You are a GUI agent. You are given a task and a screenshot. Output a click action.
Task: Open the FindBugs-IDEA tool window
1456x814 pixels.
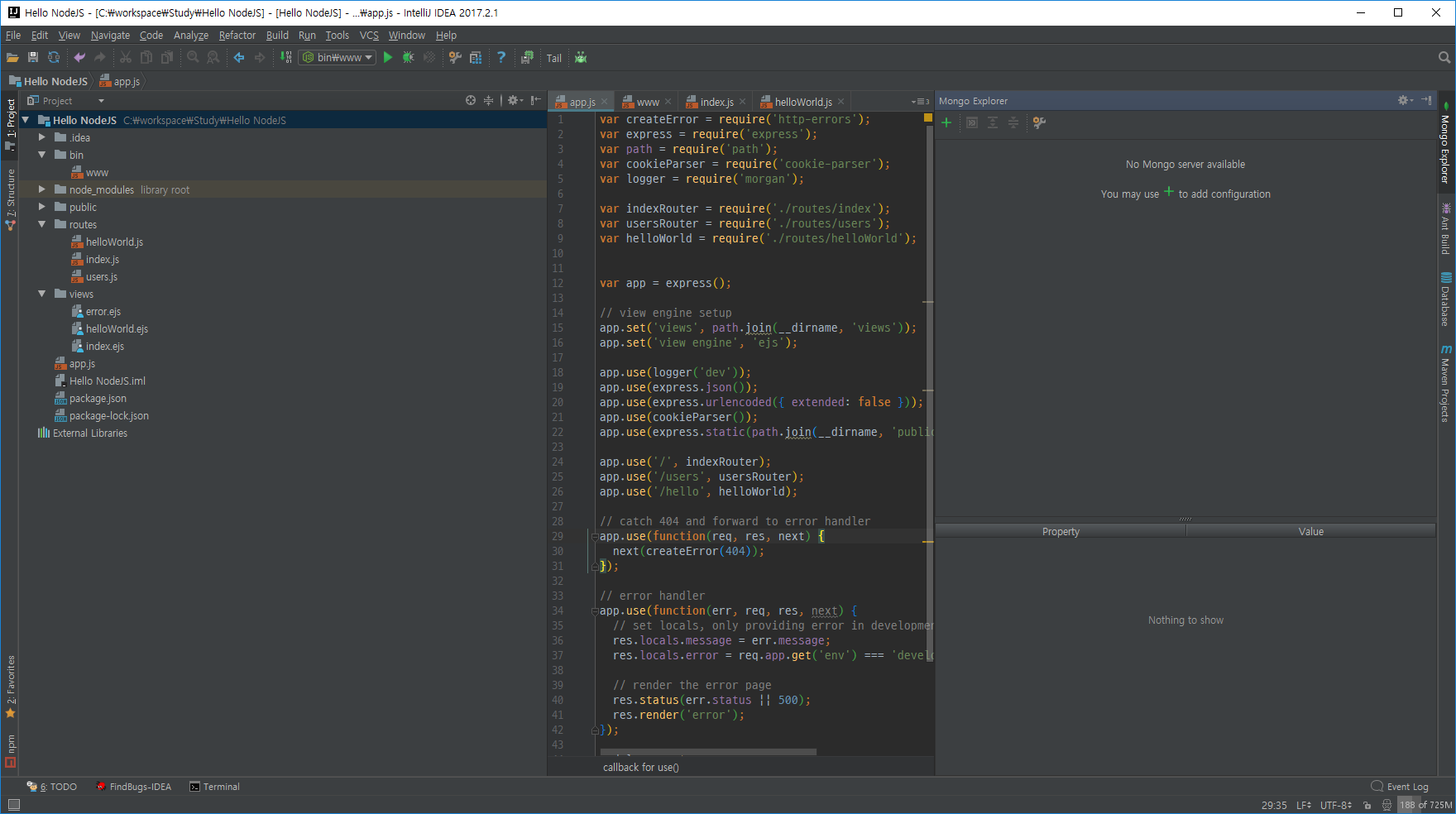point(134,787)
